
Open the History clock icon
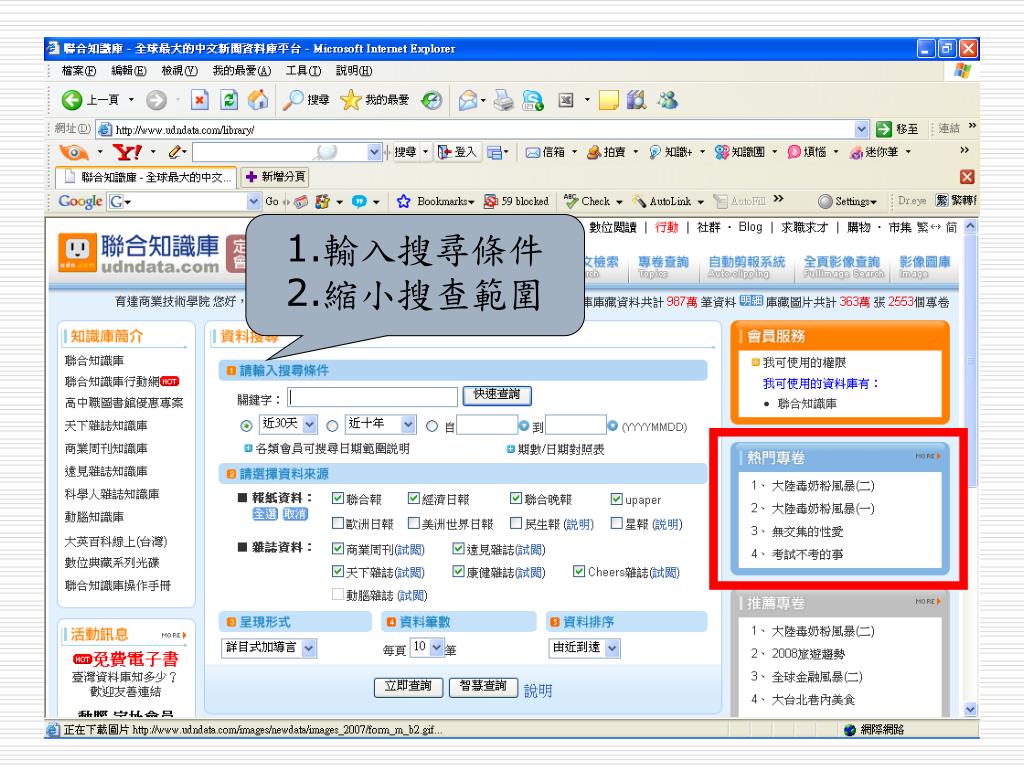coord(432,100)
